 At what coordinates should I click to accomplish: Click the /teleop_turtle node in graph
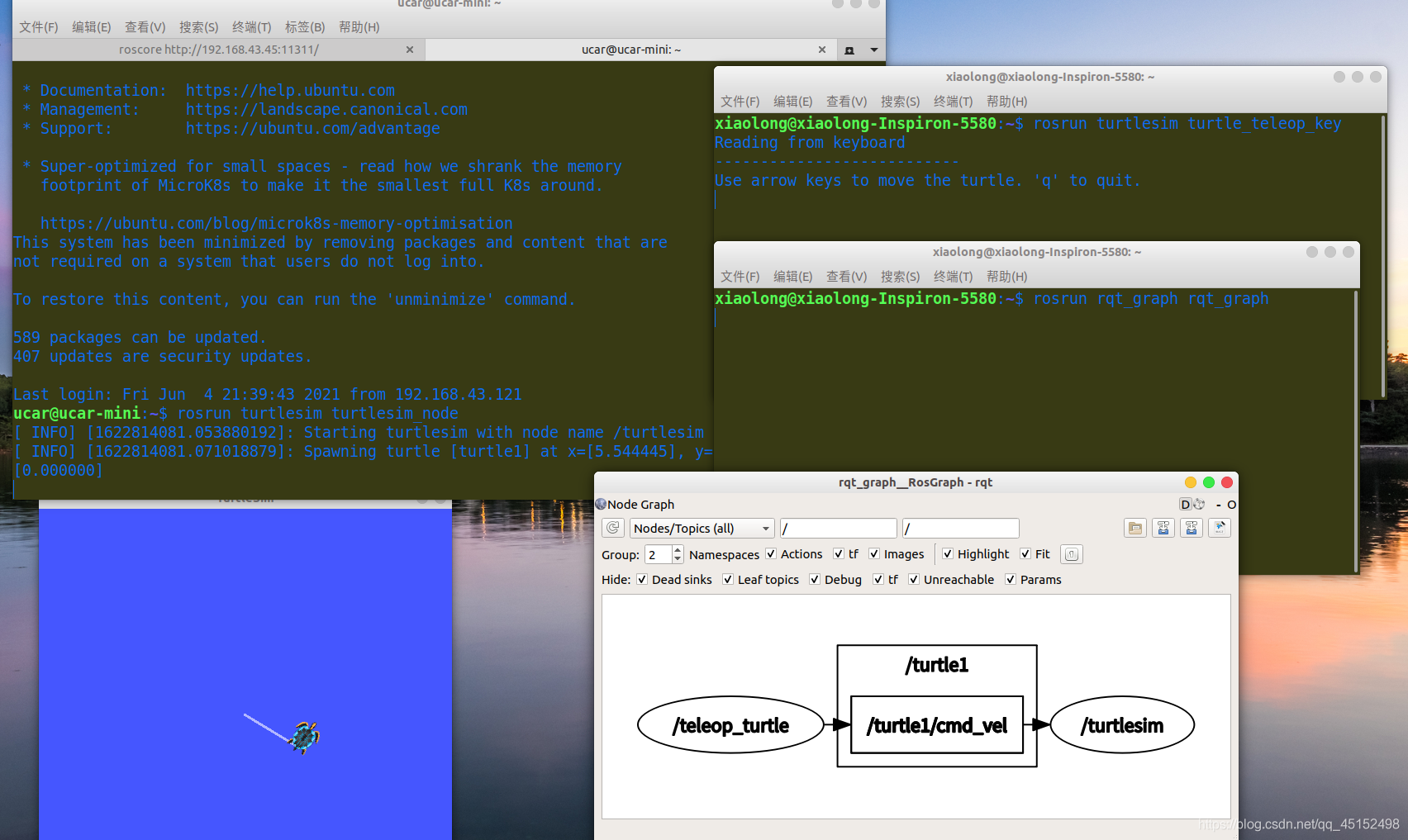(x=730, y=726)
